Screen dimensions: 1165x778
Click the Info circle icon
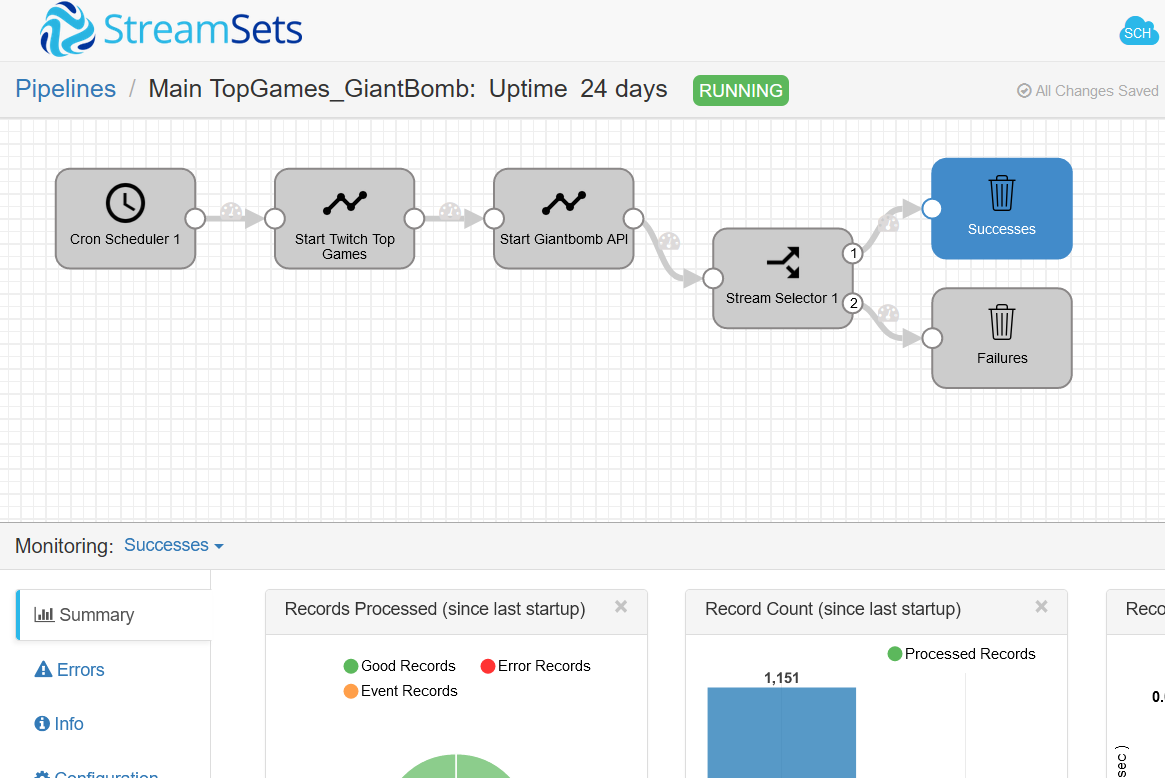[x=42, y=724]
